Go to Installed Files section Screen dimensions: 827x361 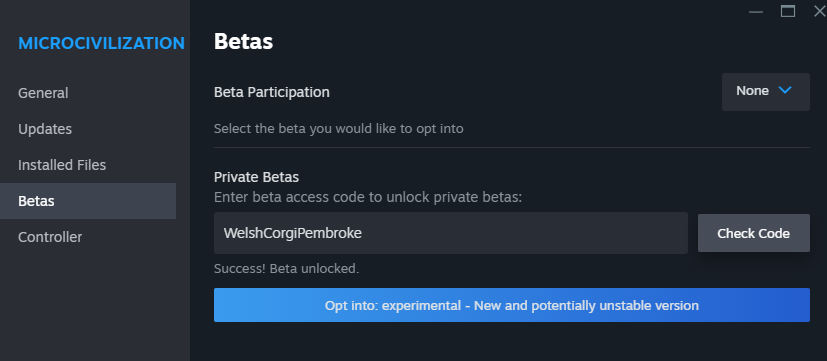click(x=62, y=165)
